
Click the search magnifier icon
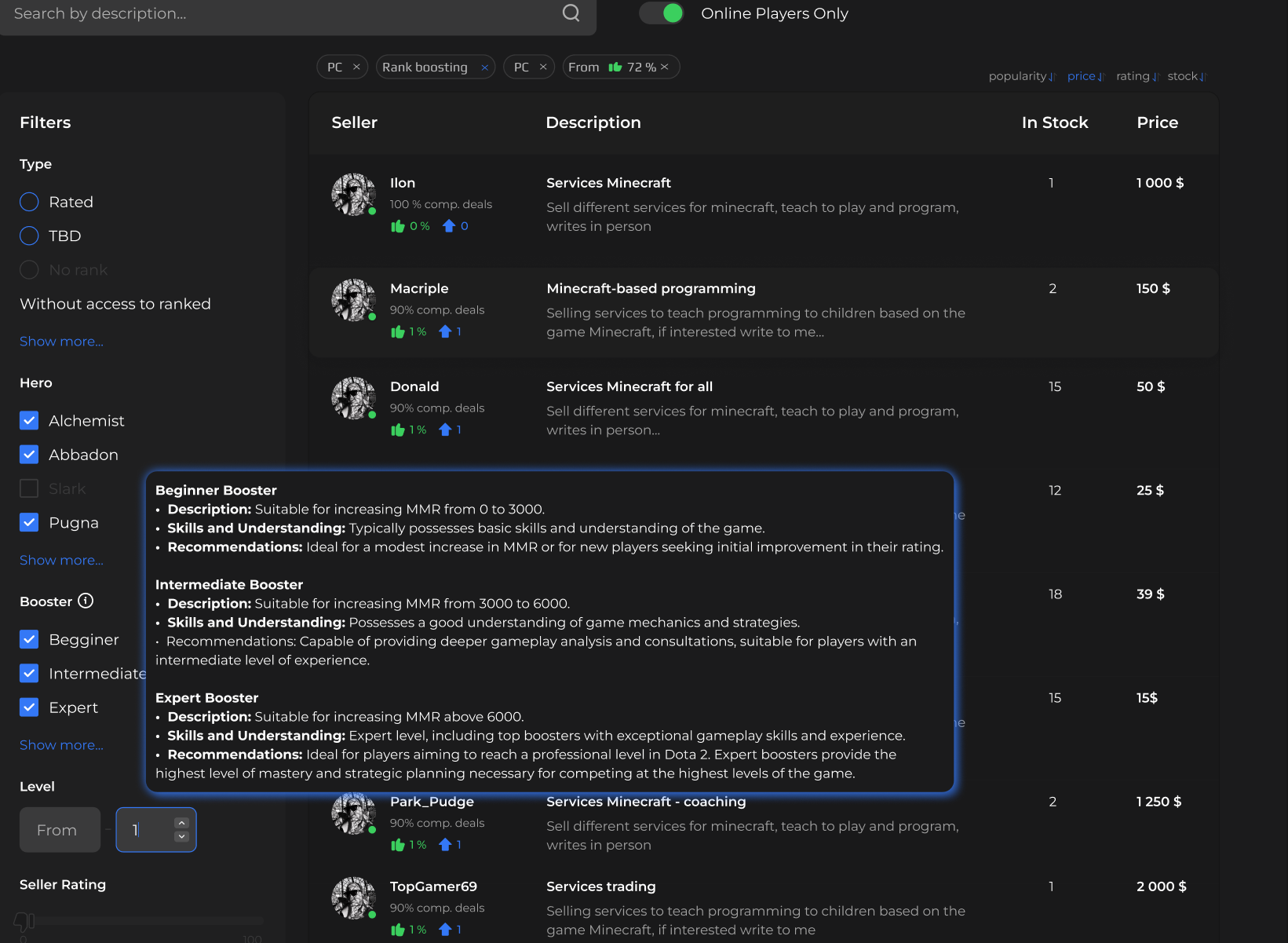click(x=571, y=13)
